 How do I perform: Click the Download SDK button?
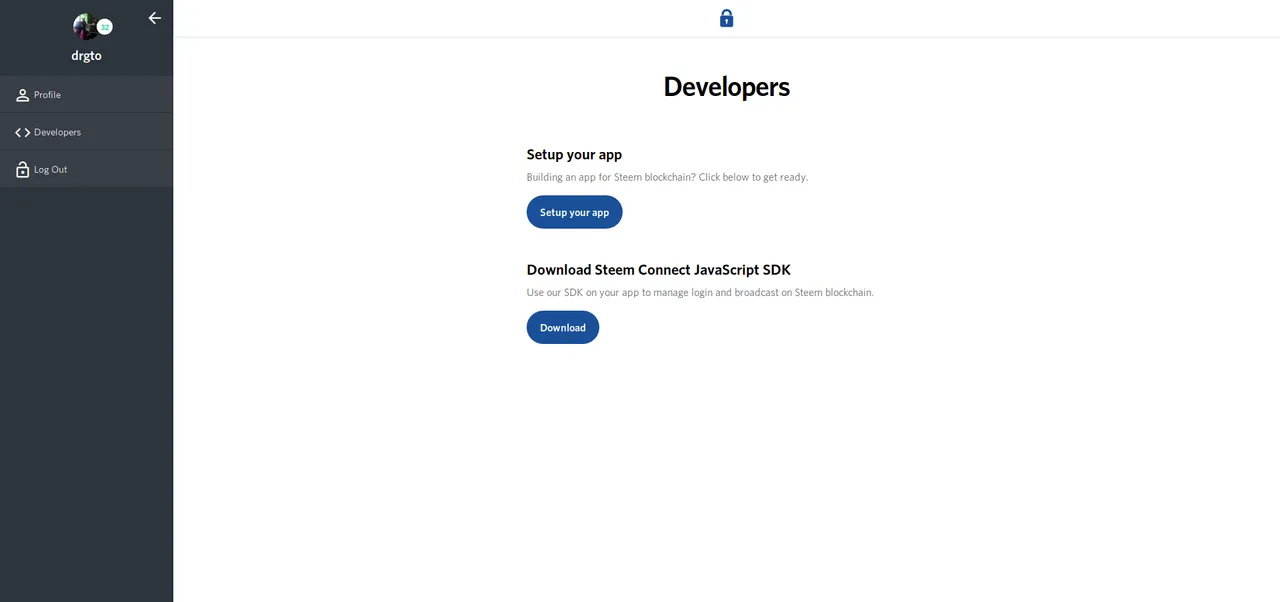click(x=563, y=327)
